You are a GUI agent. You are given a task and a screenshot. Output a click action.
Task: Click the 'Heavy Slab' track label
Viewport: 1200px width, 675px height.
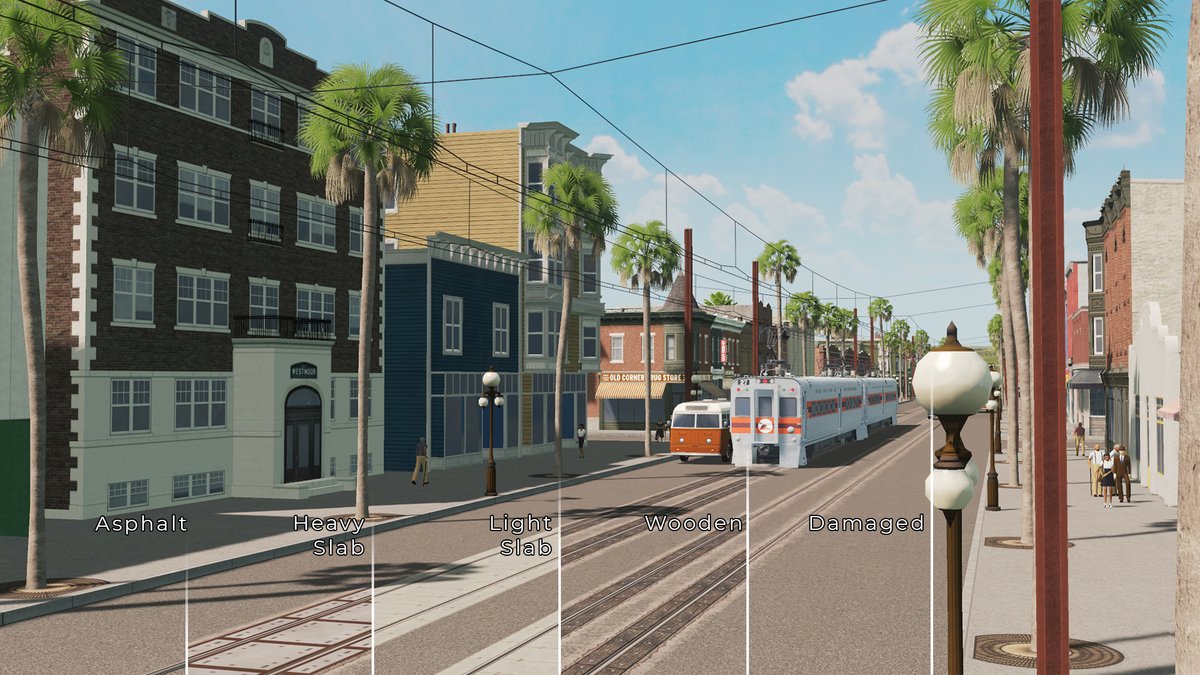coord(329,535)
